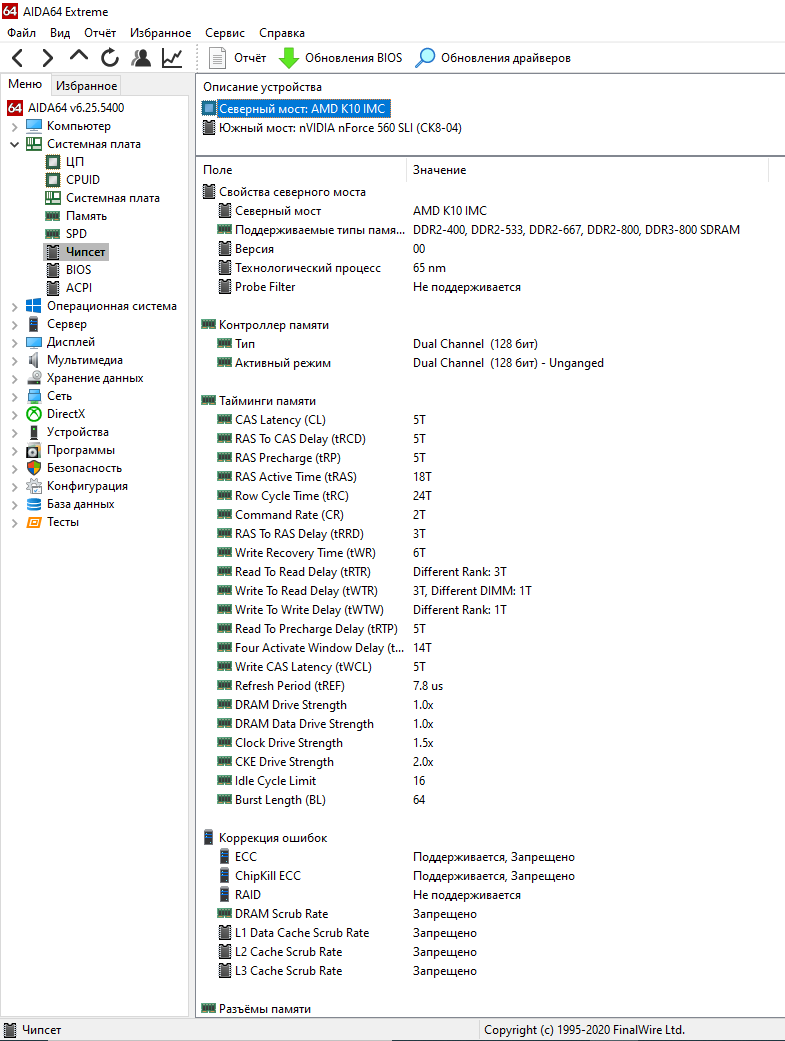Select the Технологический процесс row

[x=490, y=268]
